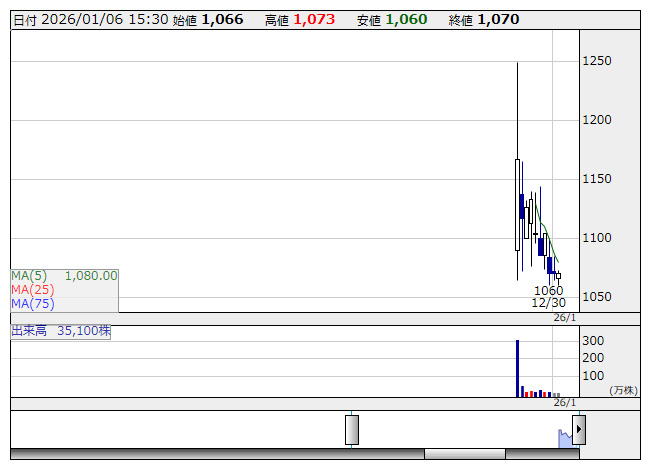This screenshot has width=653, height=470.
Task: Click the 安値 1,060 low price
Action: (392, 20)
